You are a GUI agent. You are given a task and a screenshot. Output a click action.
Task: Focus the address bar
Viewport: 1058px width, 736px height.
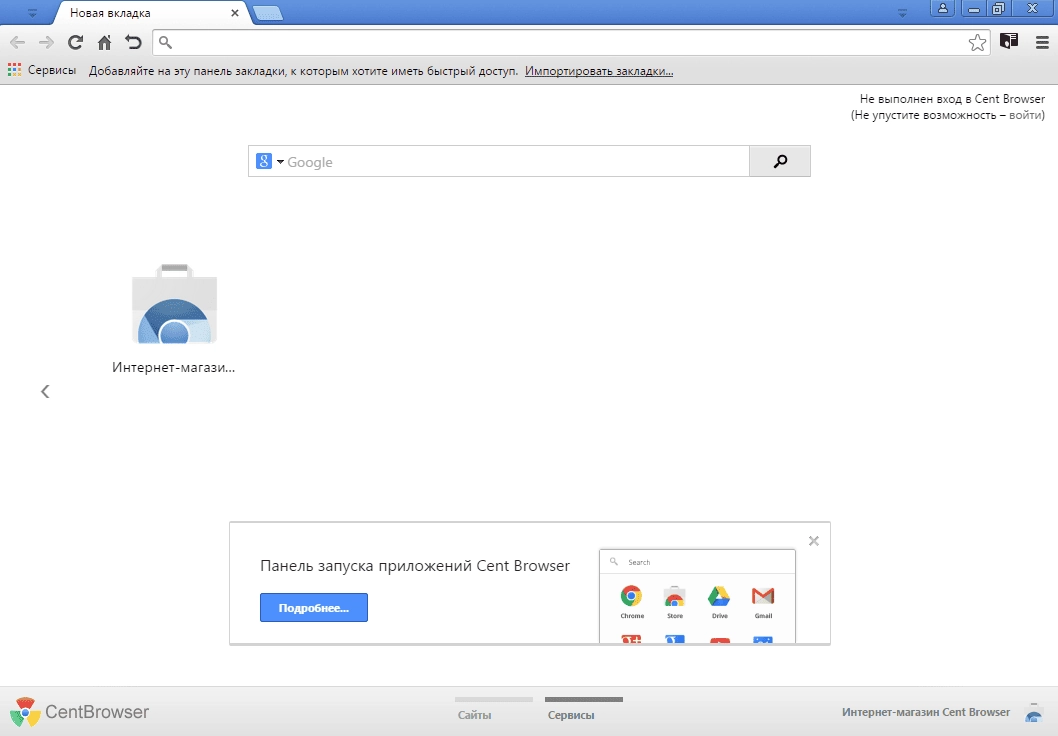point(570,43)
